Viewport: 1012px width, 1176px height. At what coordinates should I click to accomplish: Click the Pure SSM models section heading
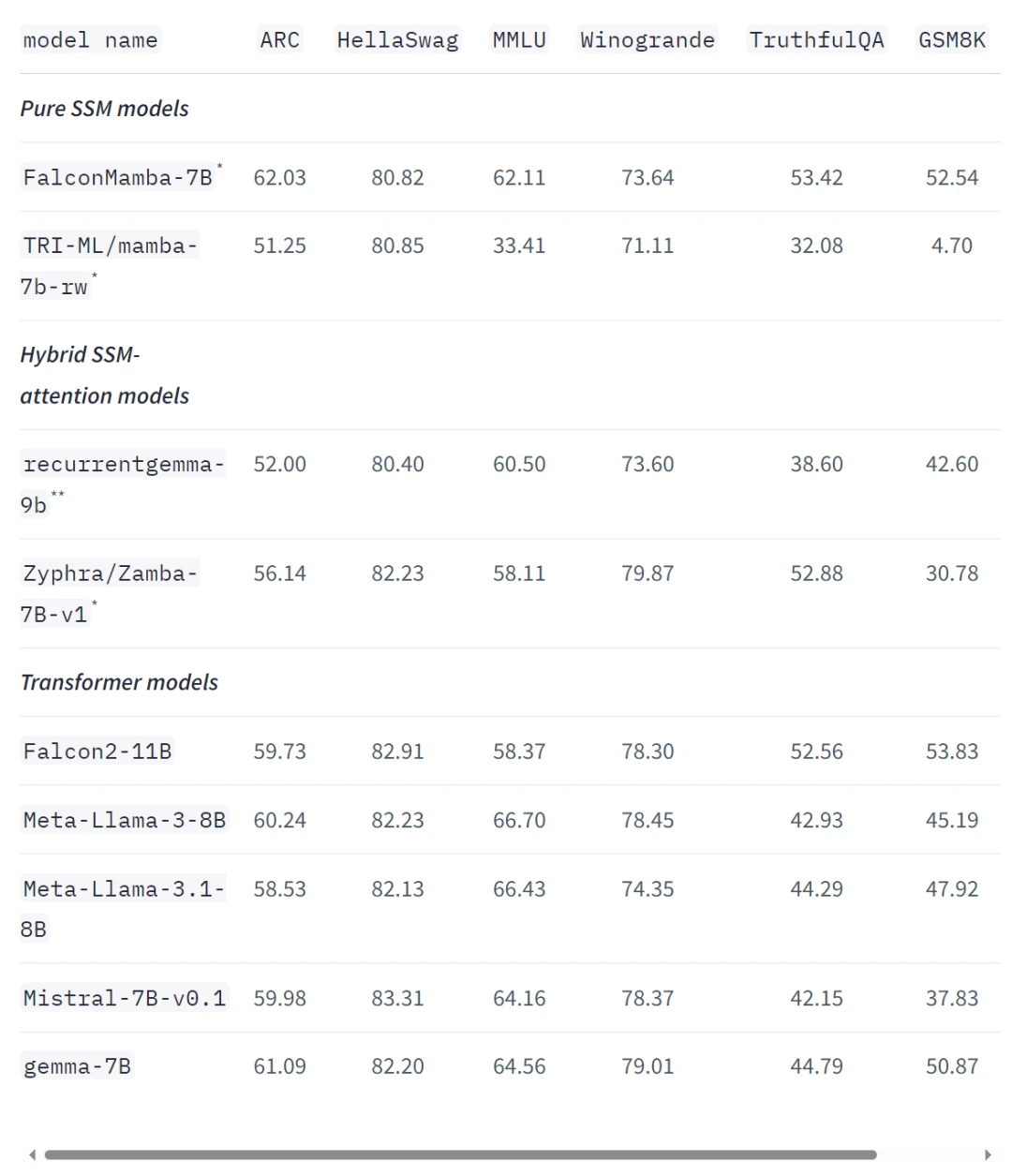104,109
